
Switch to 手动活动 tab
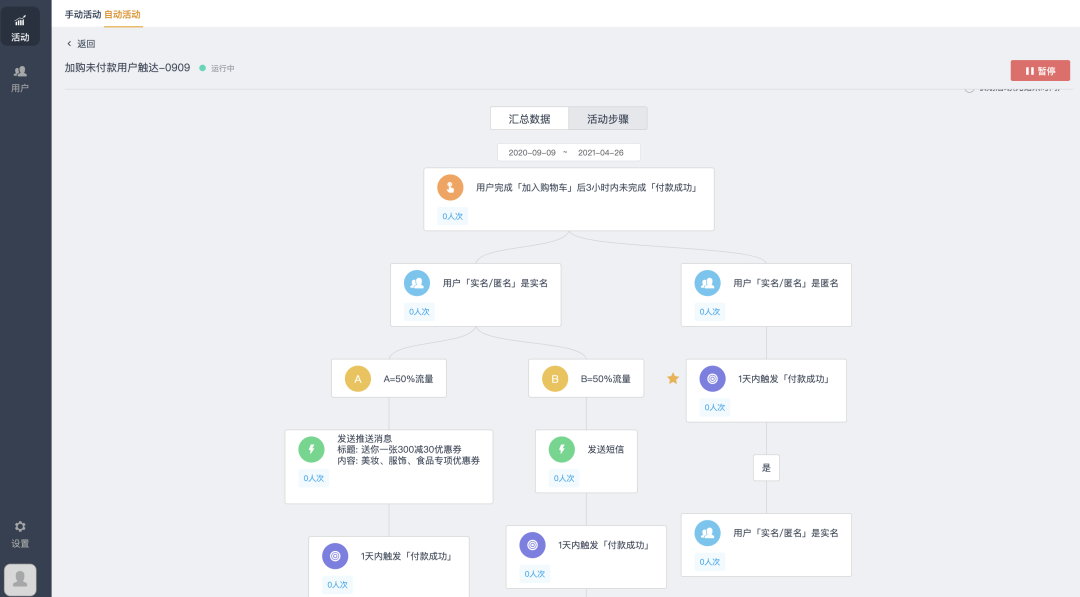tap(82, 14)
